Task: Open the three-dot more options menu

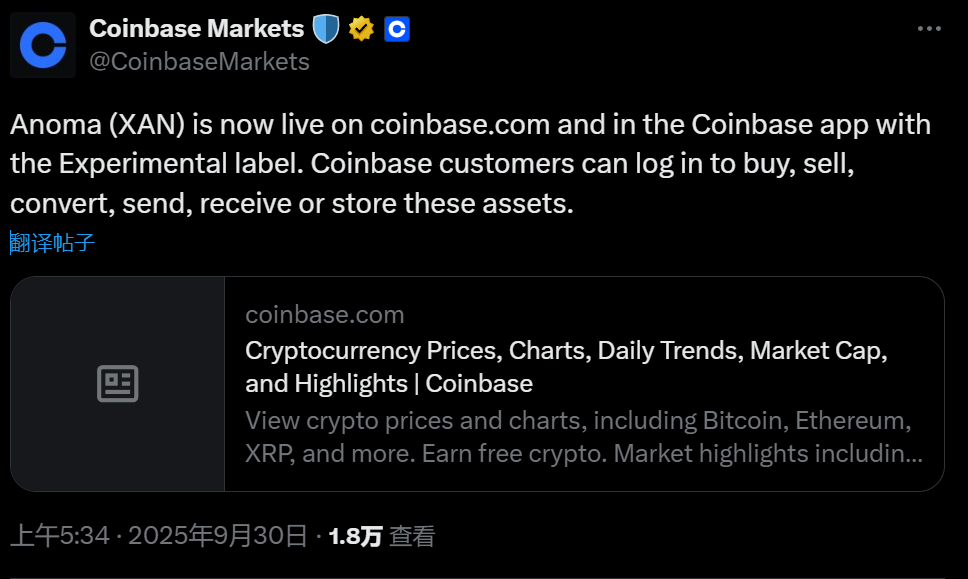Action: [x=930, y=30]
